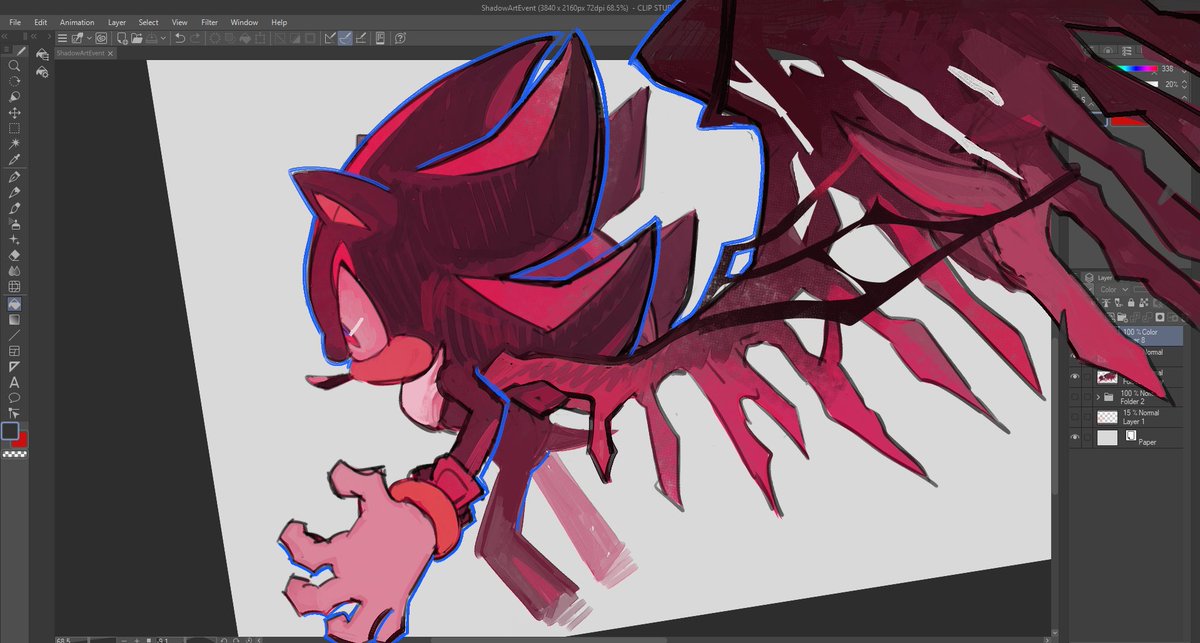Select the Correct line tool
Viewport: 1200px width, 643px height.
pos(14,413)
